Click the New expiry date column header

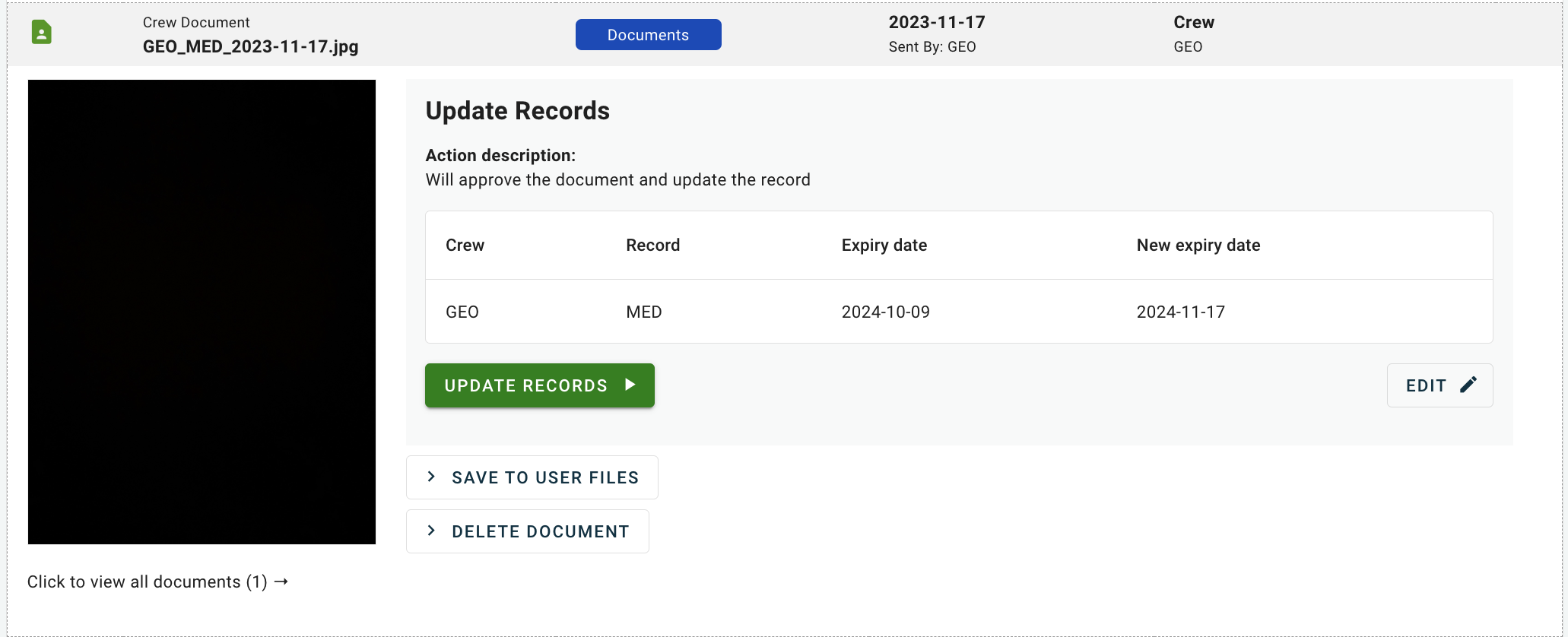(1198, 245)
